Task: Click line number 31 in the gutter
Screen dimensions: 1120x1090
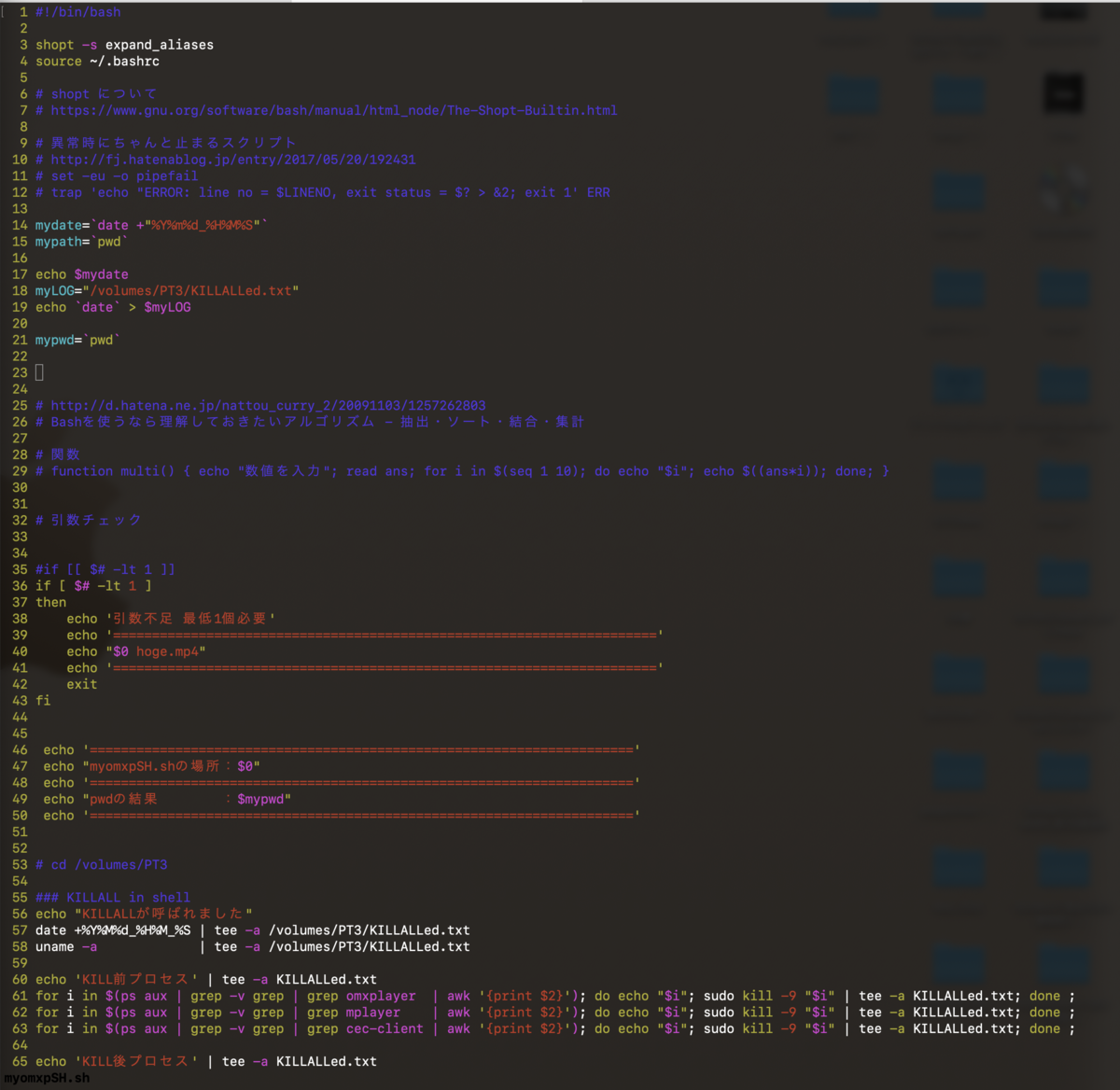Action: [21, 504]
